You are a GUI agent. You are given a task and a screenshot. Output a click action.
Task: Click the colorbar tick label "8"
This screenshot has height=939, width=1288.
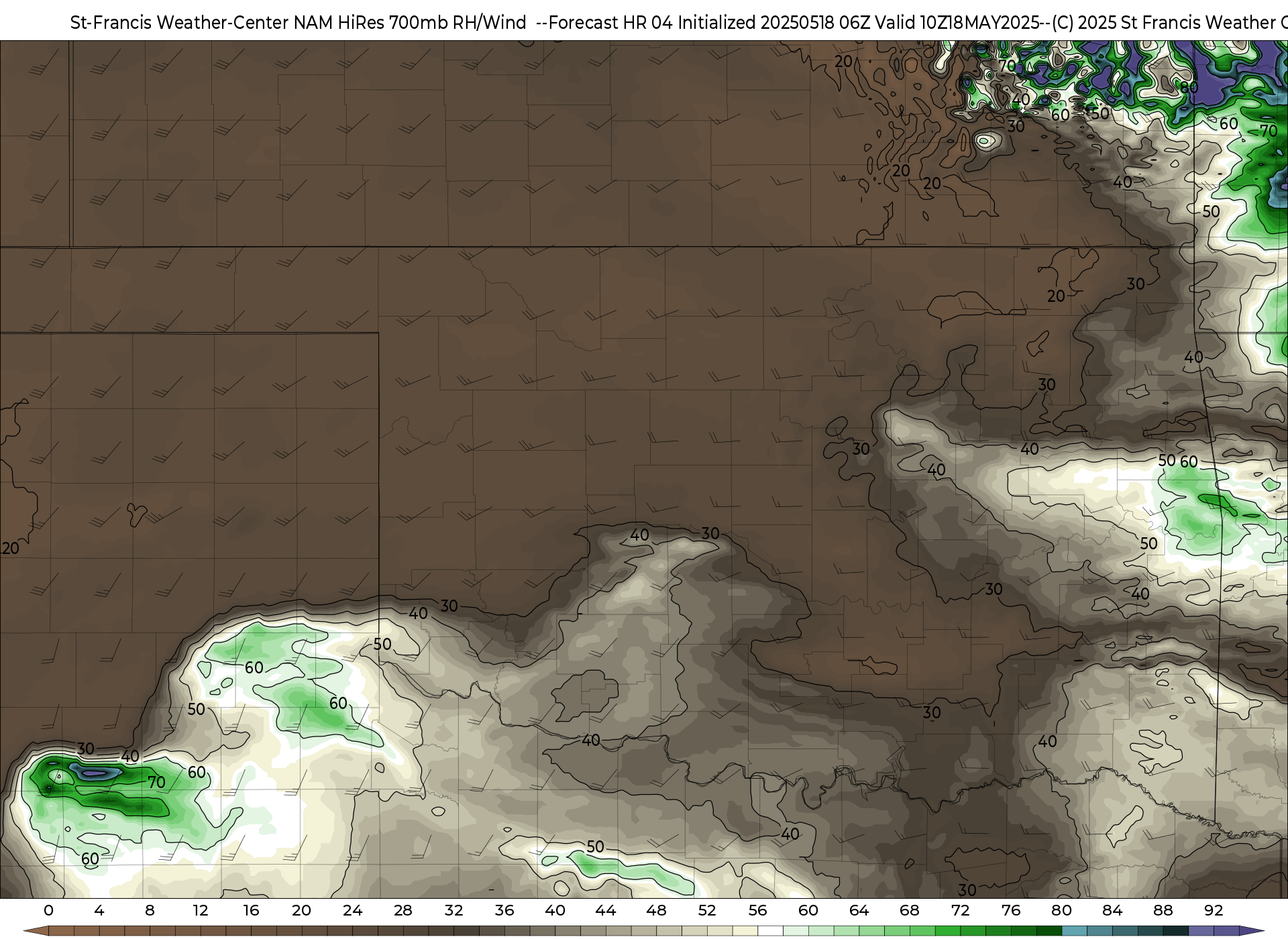tap(150, 910)
